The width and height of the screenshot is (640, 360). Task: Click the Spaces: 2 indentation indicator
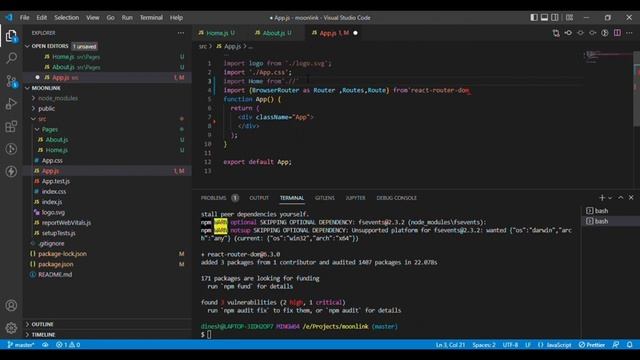pyautogui.click(x=484, y=345)
